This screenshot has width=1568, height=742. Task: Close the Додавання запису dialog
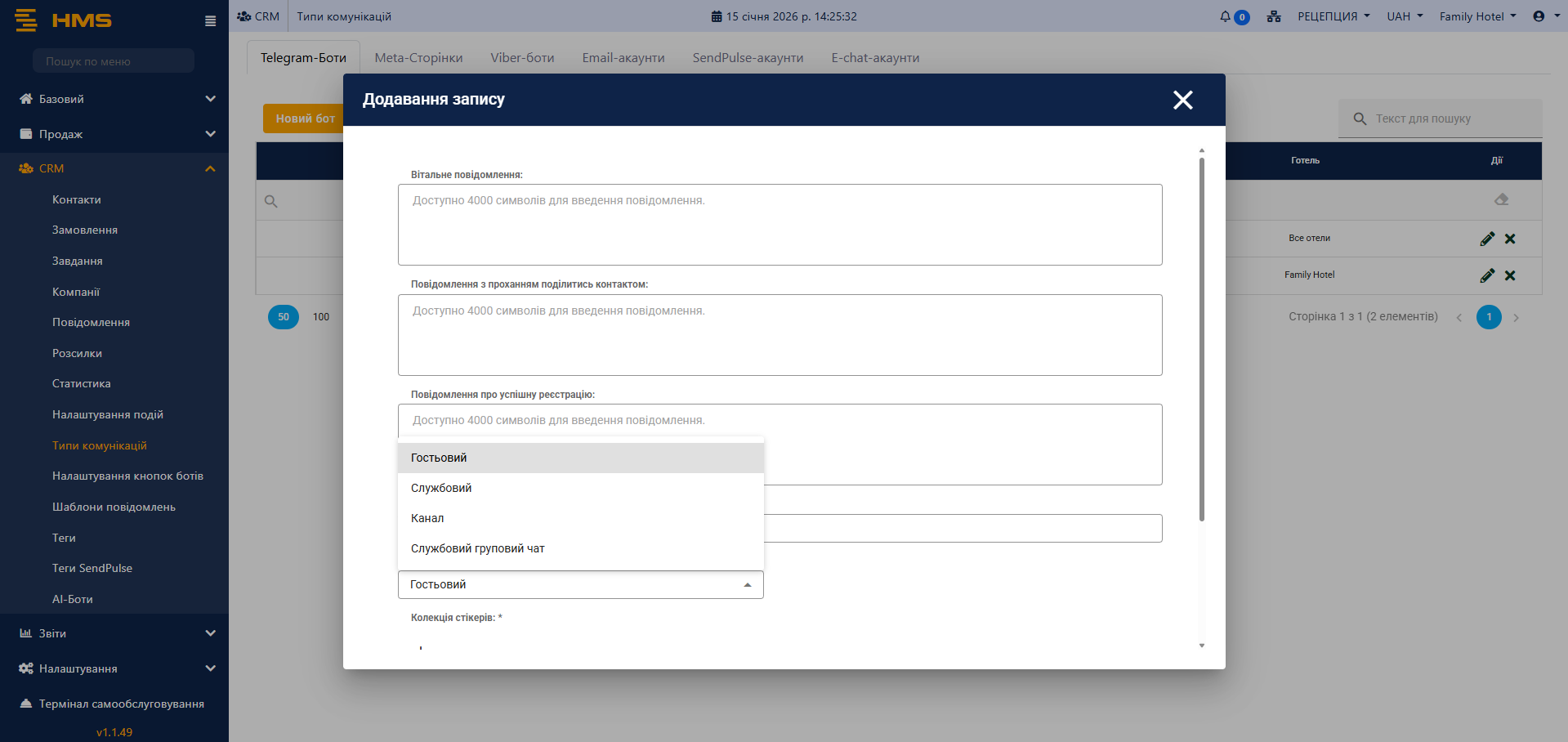[x=1182, y=100]
